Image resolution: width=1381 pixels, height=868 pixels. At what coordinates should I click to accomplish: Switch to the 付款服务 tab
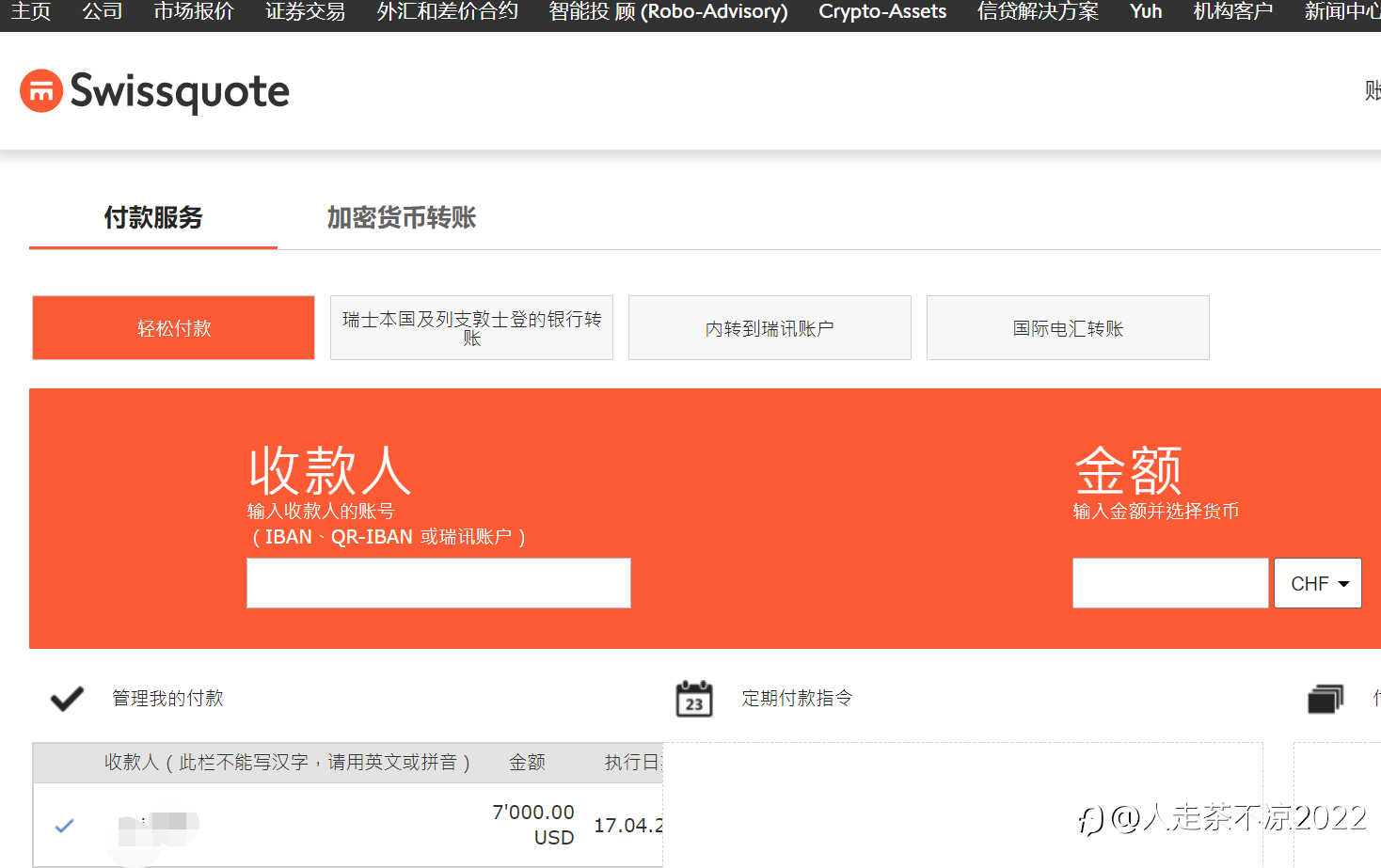pos(153,218)
